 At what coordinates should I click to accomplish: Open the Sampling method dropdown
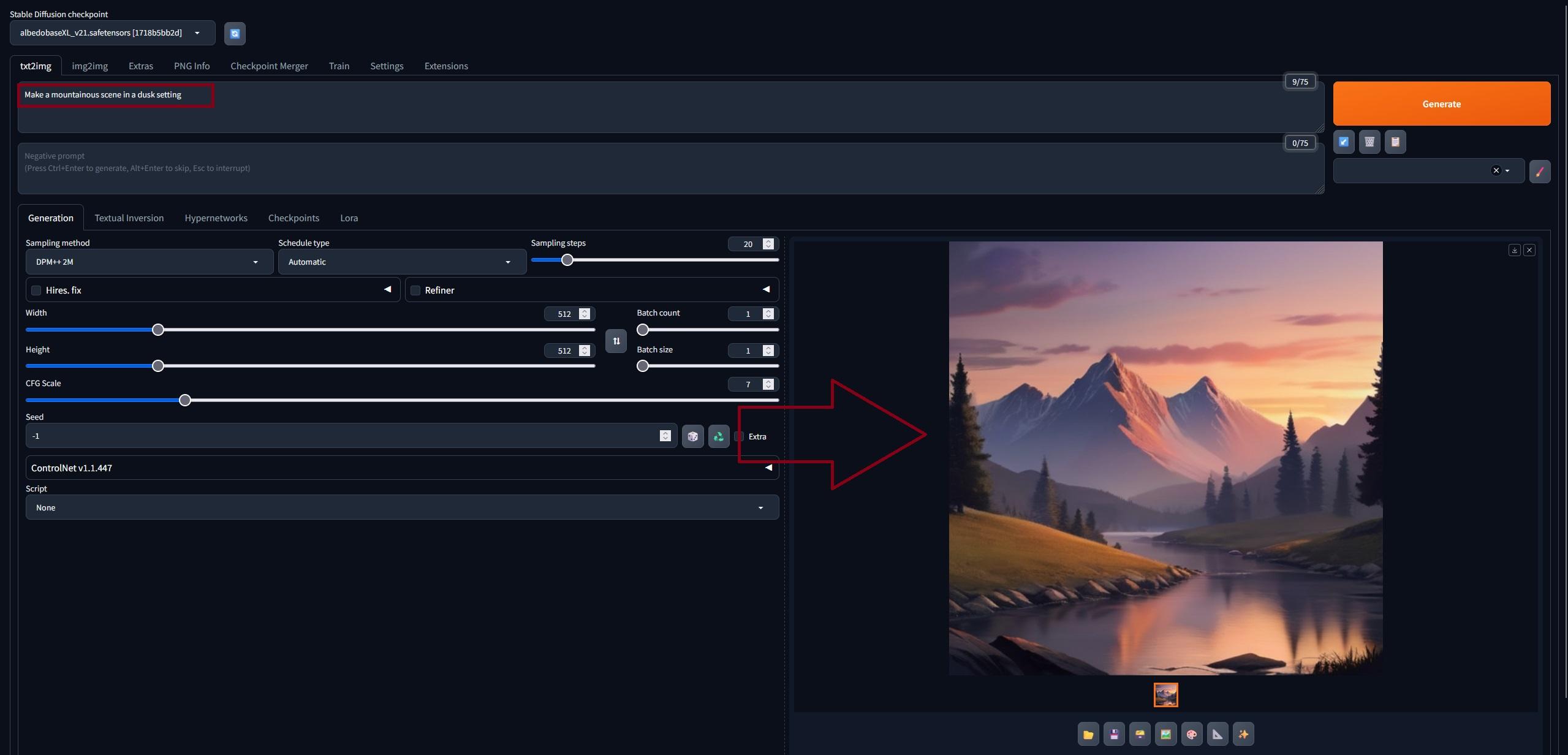click(149, 262)
